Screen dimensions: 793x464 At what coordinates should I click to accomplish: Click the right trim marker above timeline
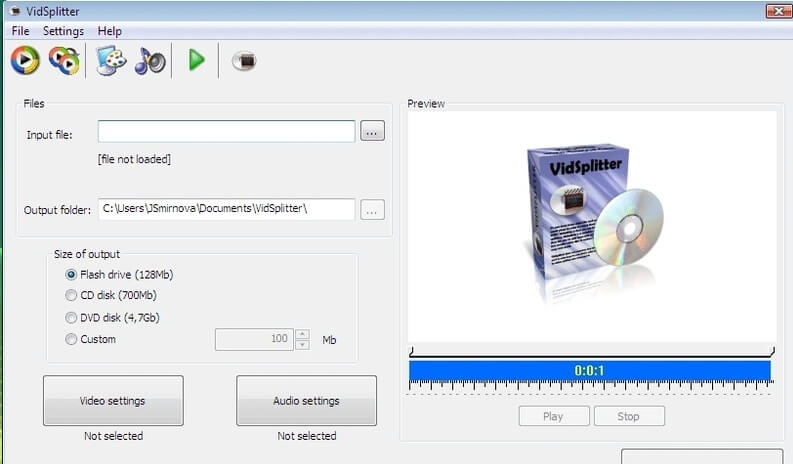(772, 351)
